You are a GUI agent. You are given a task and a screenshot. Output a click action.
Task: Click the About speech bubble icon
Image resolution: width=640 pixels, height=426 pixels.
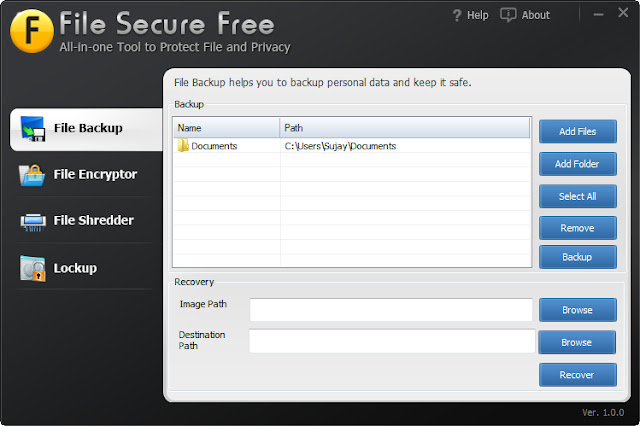(508, 15)
